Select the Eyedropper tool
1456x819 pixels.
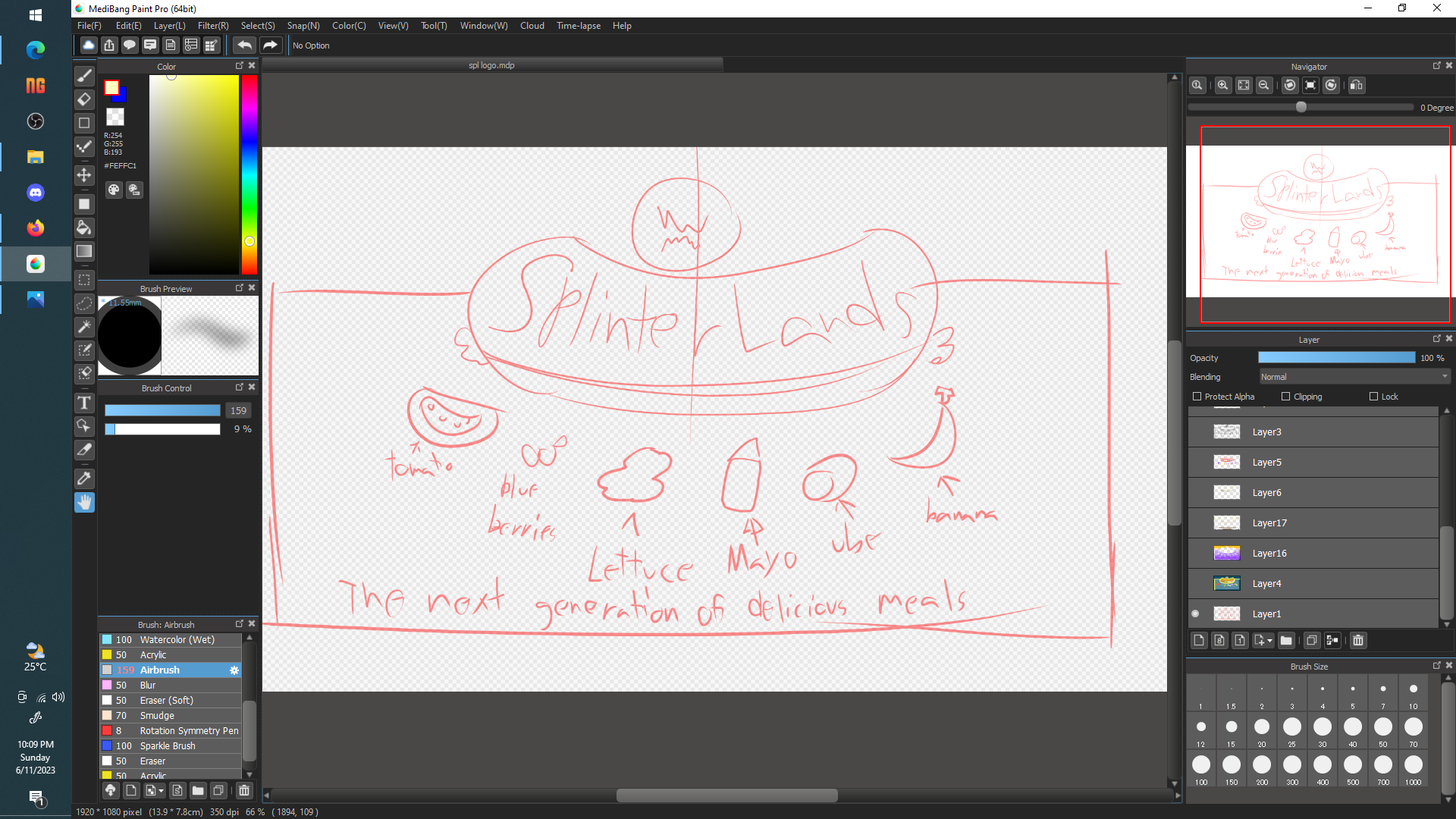(x=84, y=479)
